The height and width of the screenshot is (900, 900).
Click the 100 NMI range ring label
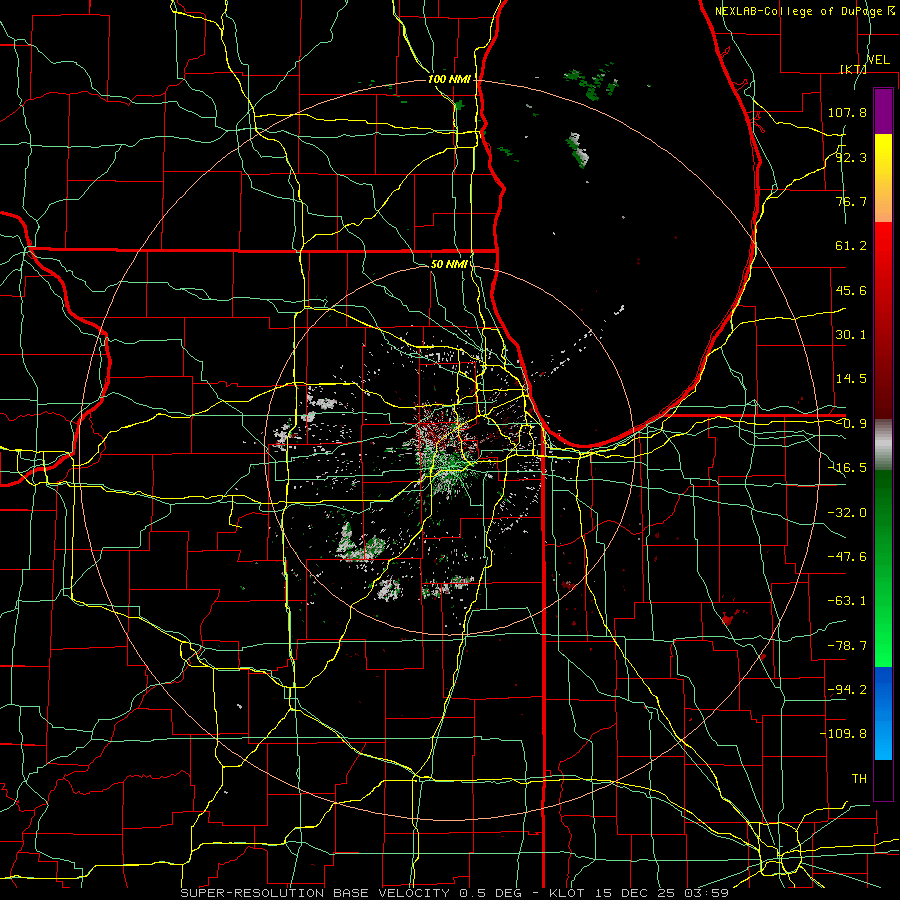pos(449,79)
